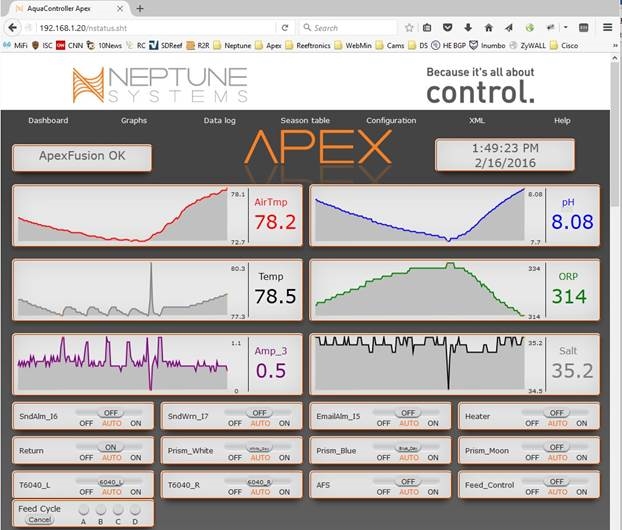The width and height of the screenshot is (622, 530).
Task: Close the AquaController Apex tab
Action: coord(120,8)
